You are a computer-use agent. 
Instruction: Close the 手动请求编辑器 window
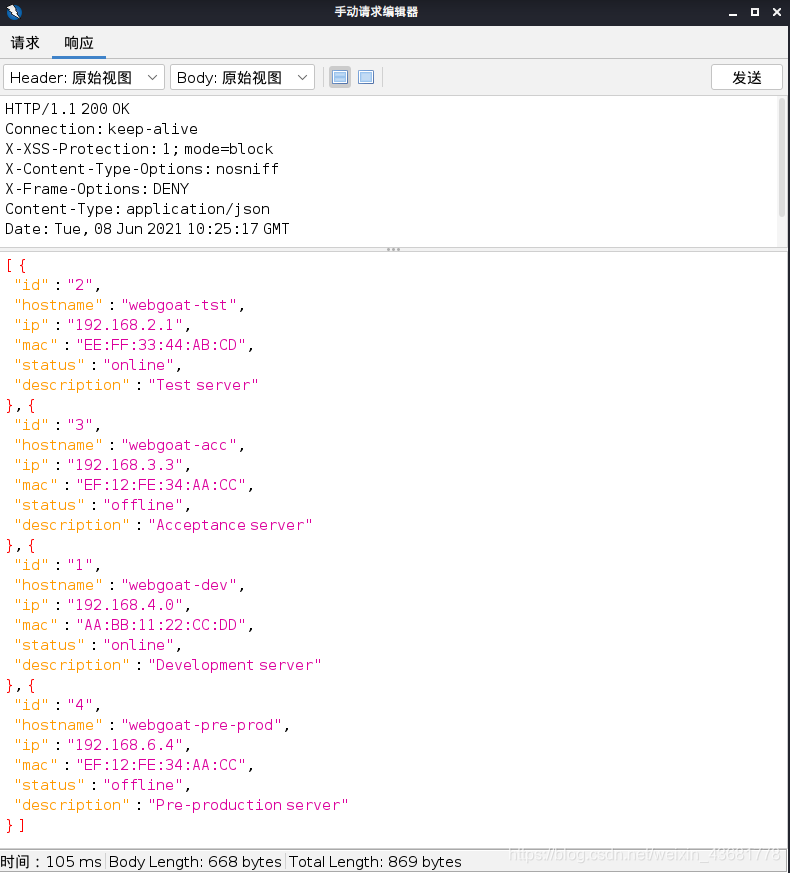coord(777,12)
